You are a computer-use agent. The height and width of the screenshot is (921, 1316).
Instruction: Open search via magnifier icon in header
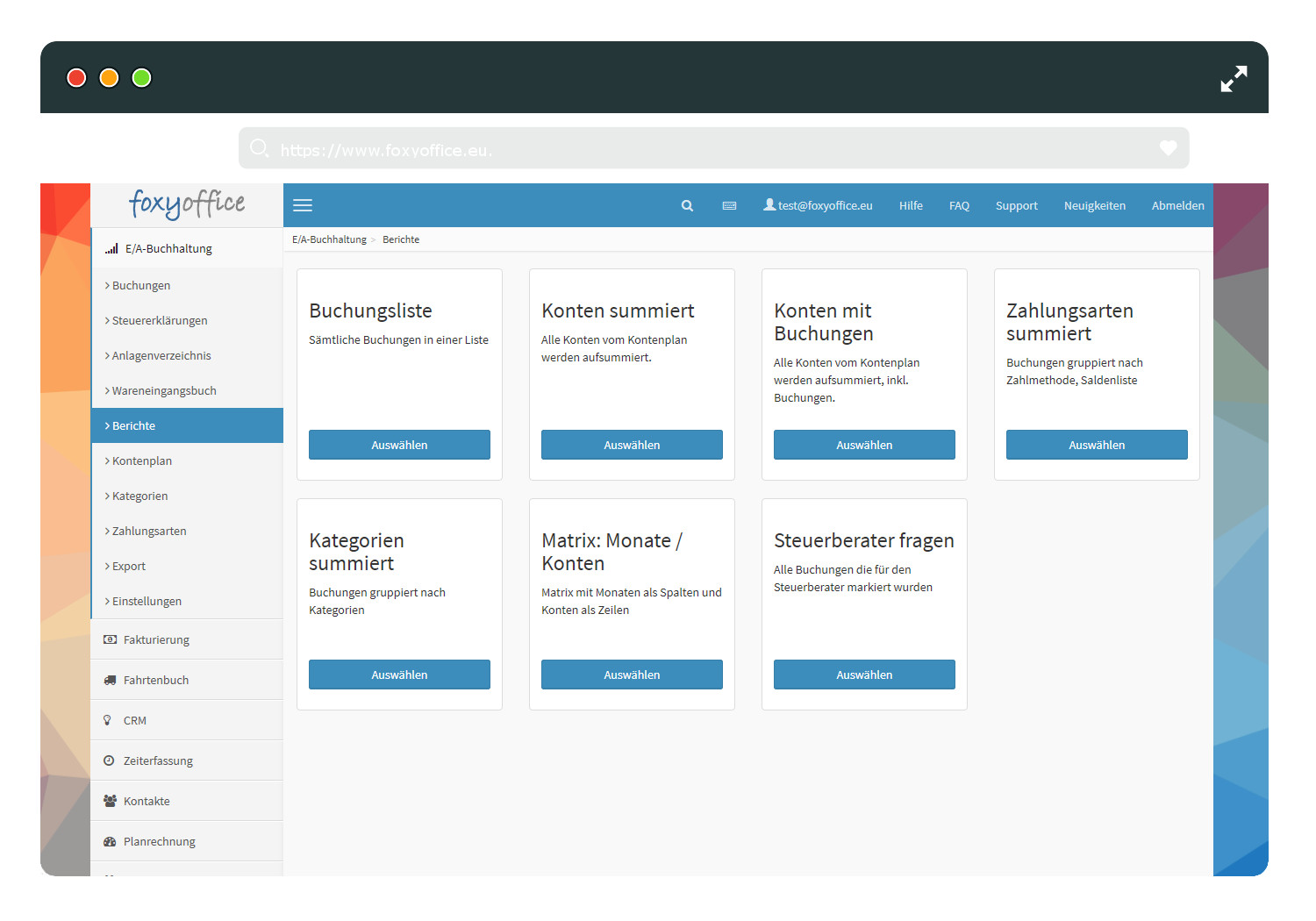(687, 205)
